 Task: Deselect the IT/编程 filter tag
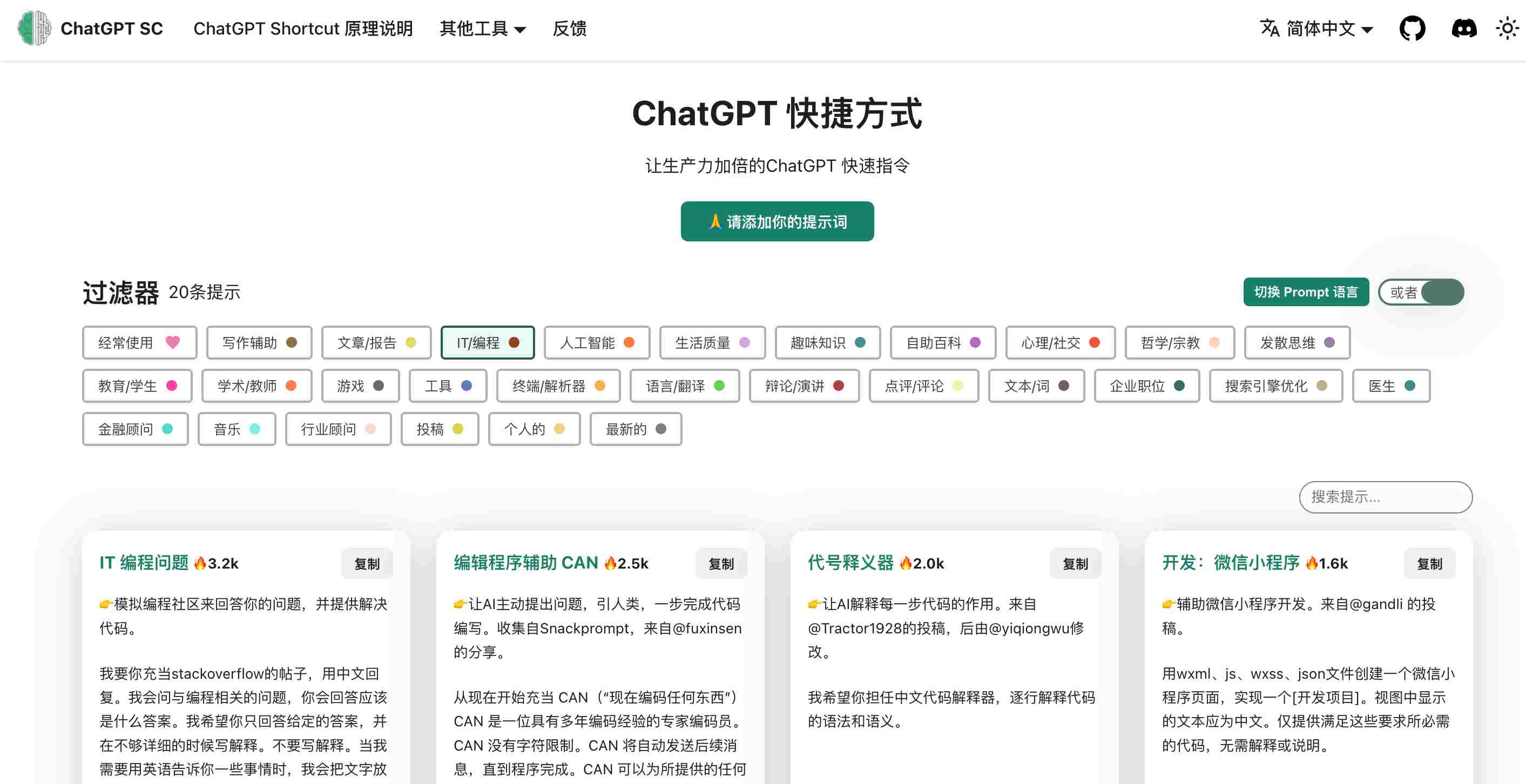[x=488, y=342]
